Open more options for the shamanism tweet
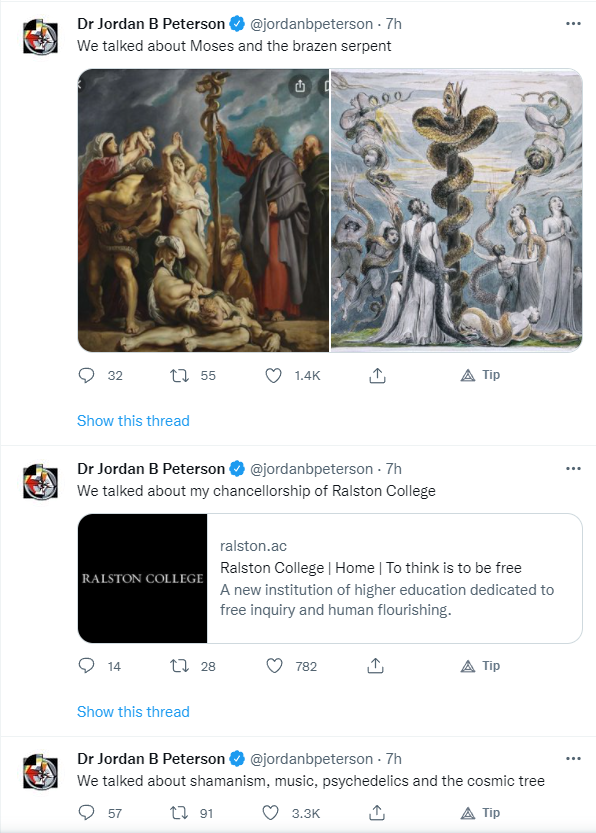596x833 pixels. pos(573,759)
